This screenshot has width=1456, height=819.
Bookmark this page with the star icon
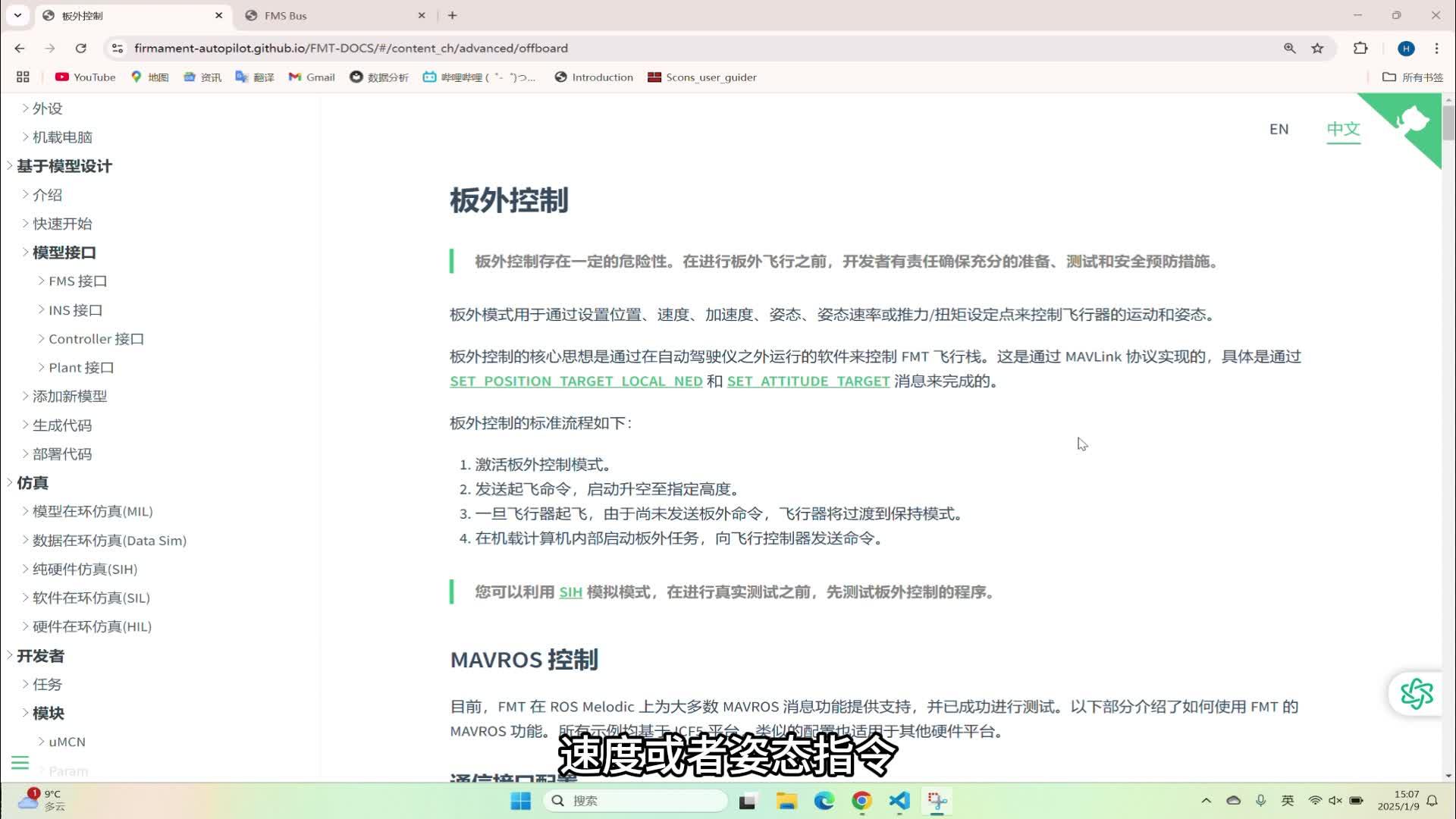1317,48
